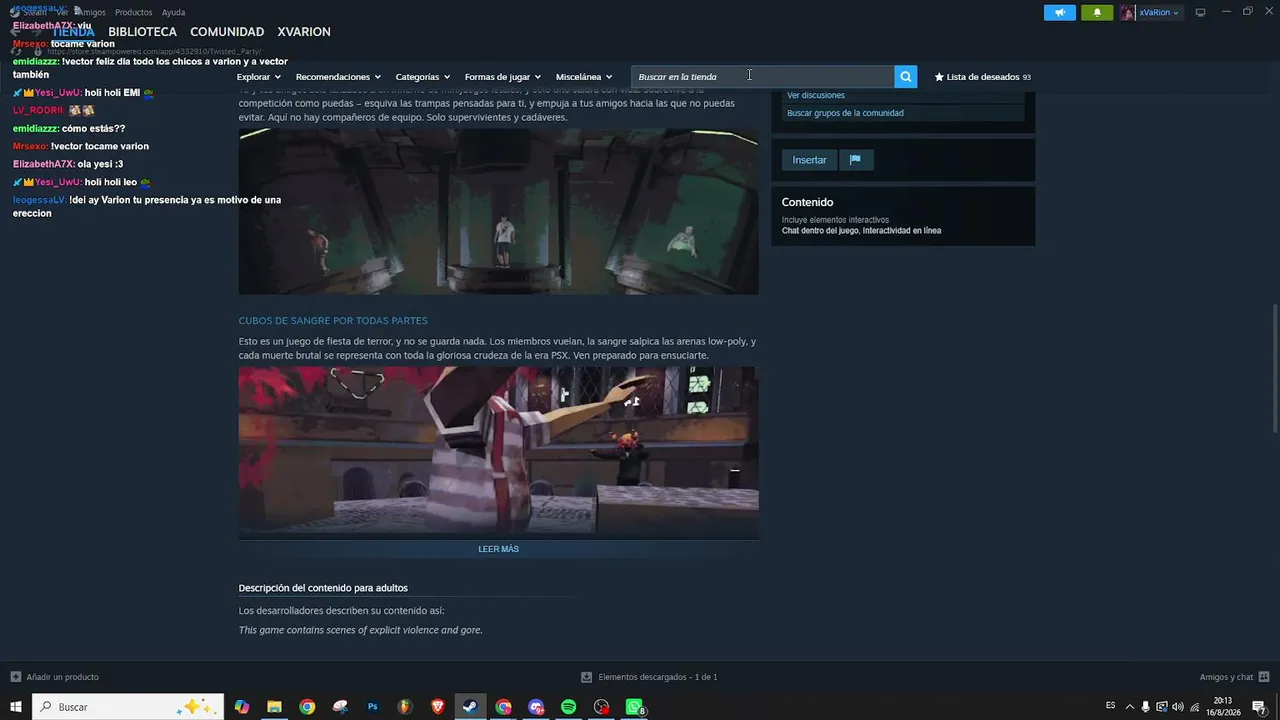
Task: Expand the Explorar dropdown
Action: pyautogui.click(x=259, y=77)
